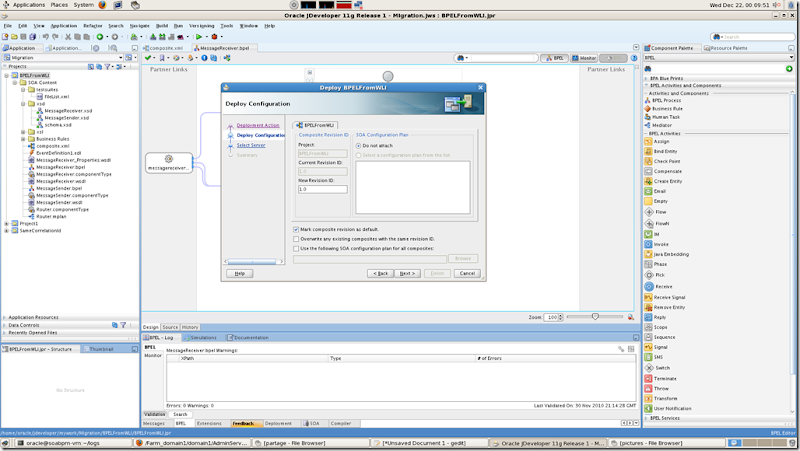Click the wizard steps horizontal scrollbar
800x451 pixels.
[254, 261]
